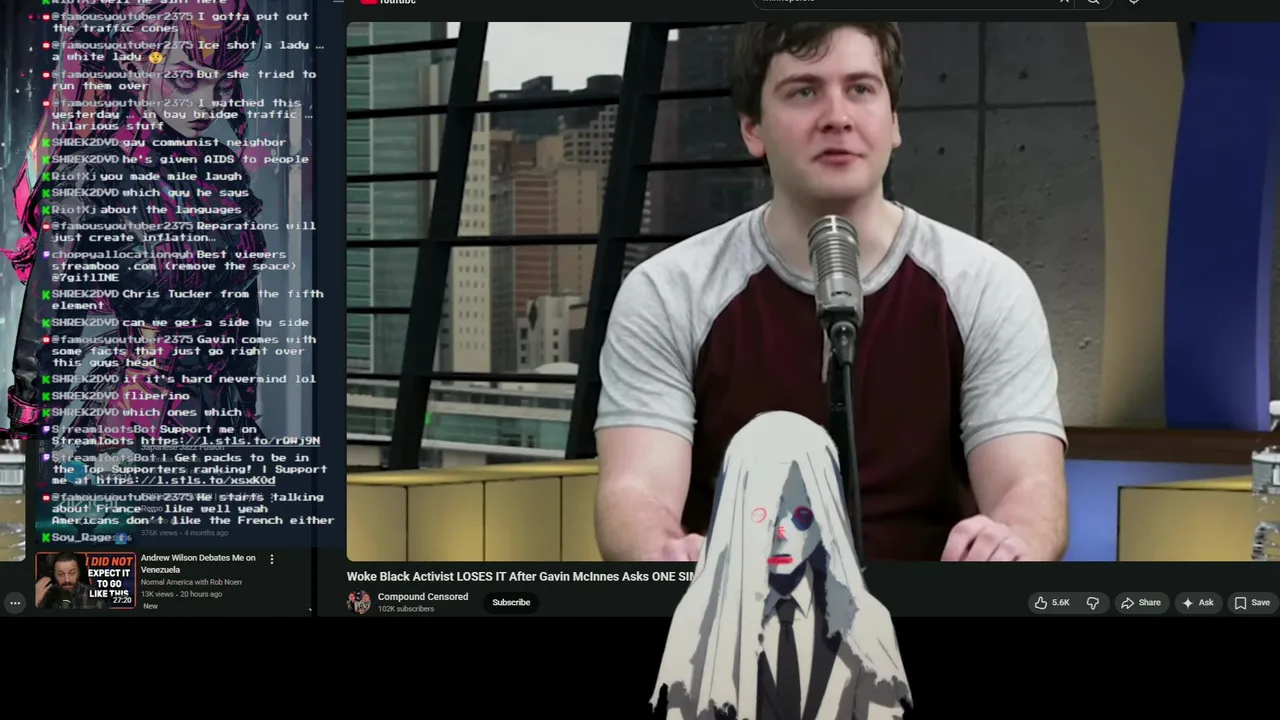Click the YouTube logo at the top

[389, 2]
